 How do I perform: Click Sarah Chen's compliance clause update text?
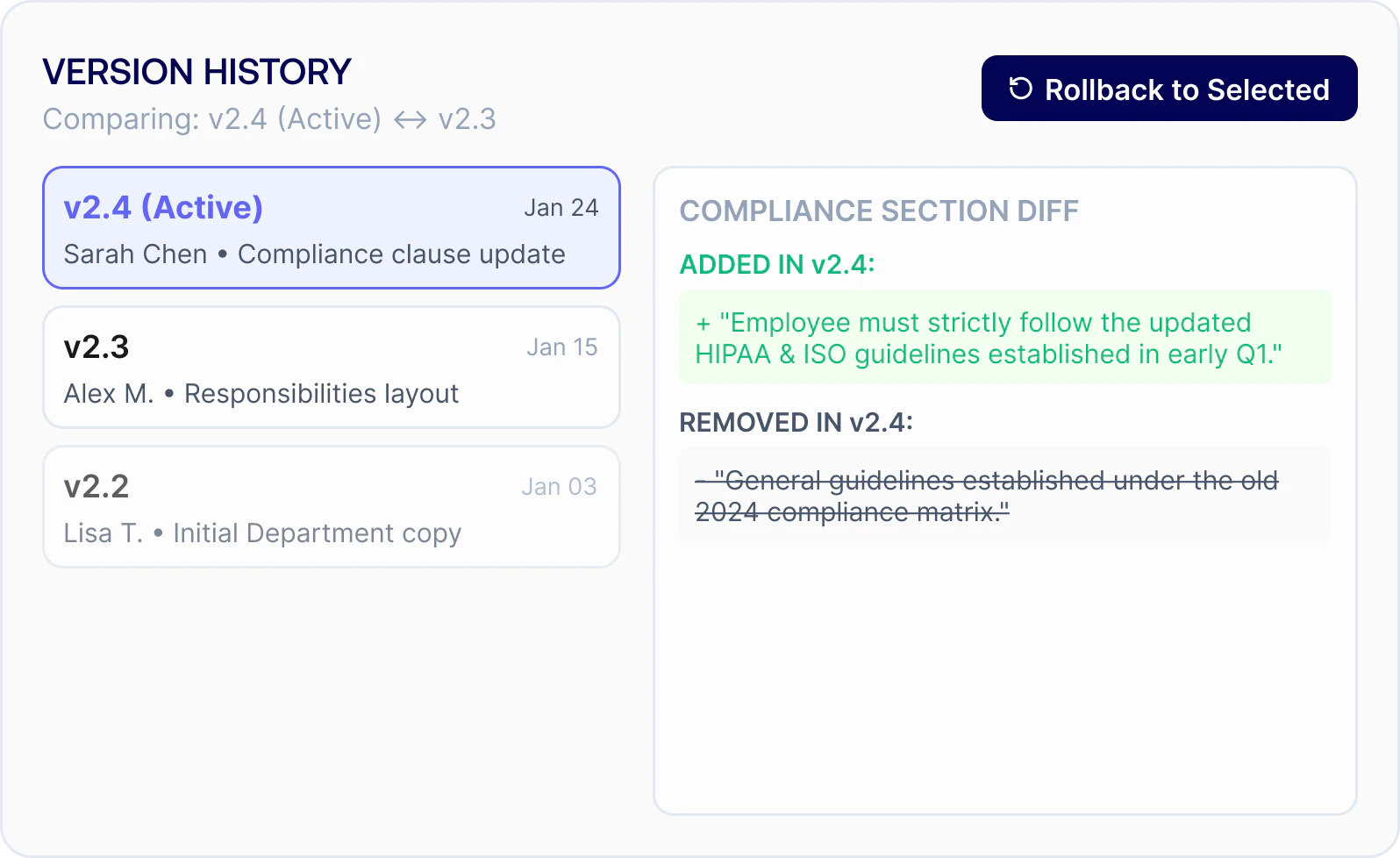pos(315,254)
